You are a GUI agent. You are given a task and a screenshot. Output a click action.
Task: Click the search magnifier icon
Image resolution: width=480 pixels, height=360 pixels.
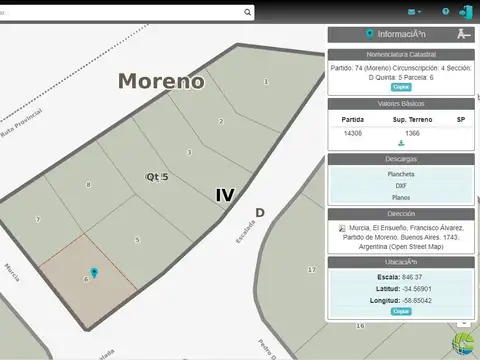pos(247,12)
